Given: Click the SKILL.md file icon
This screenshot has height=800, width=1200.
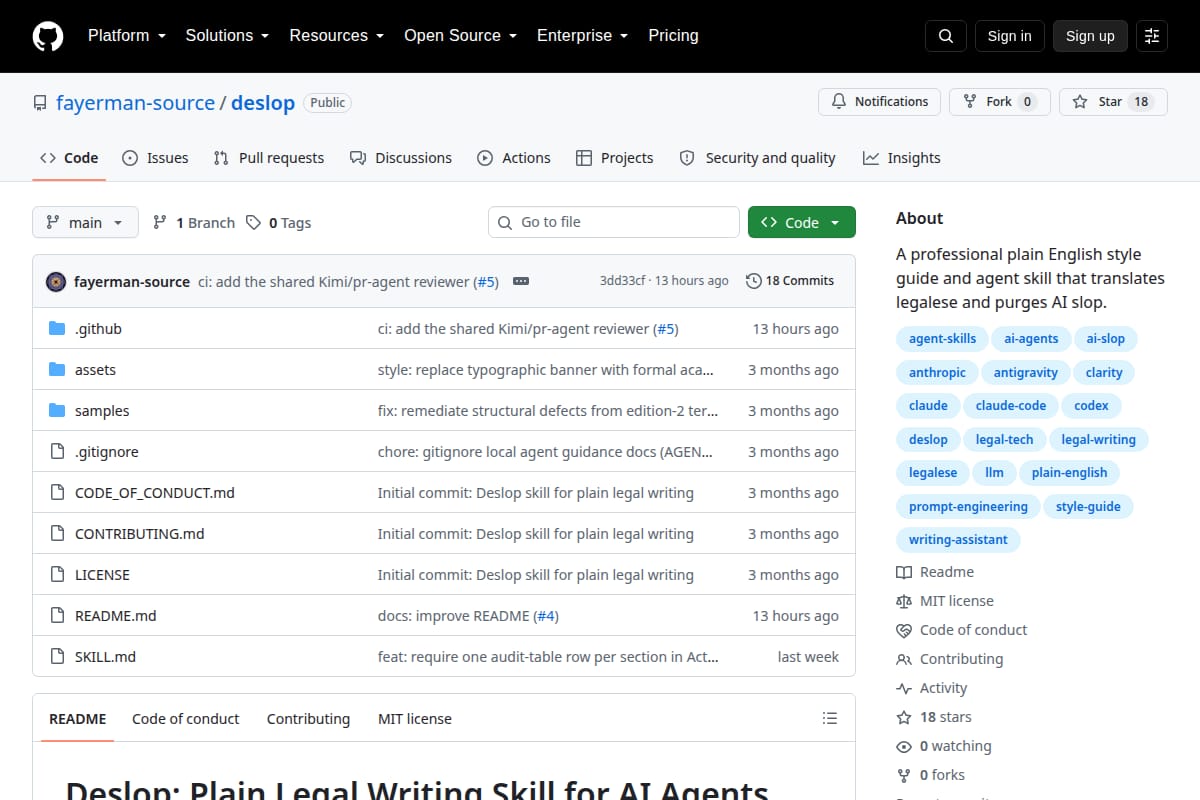Looking at the screenshot, I should [x=56, y=657].
